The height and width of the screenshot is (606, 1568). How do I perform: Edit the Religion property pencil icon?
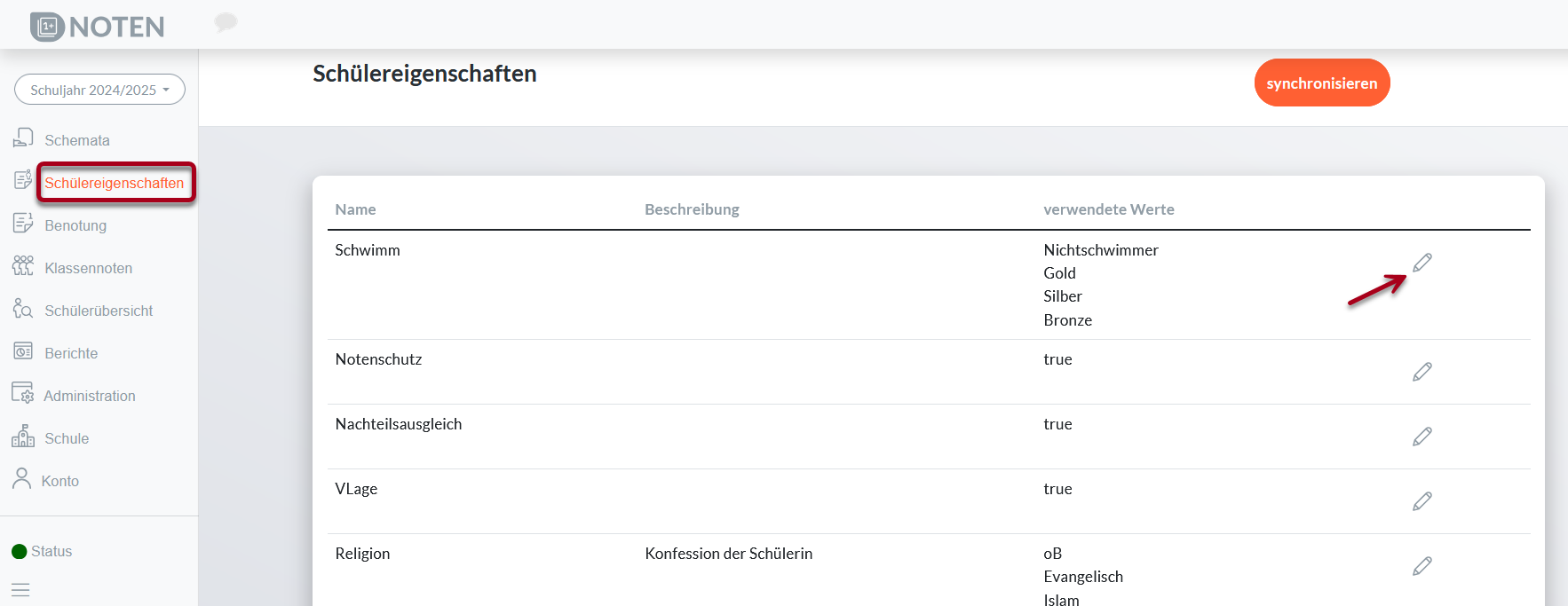(1422, 566)
